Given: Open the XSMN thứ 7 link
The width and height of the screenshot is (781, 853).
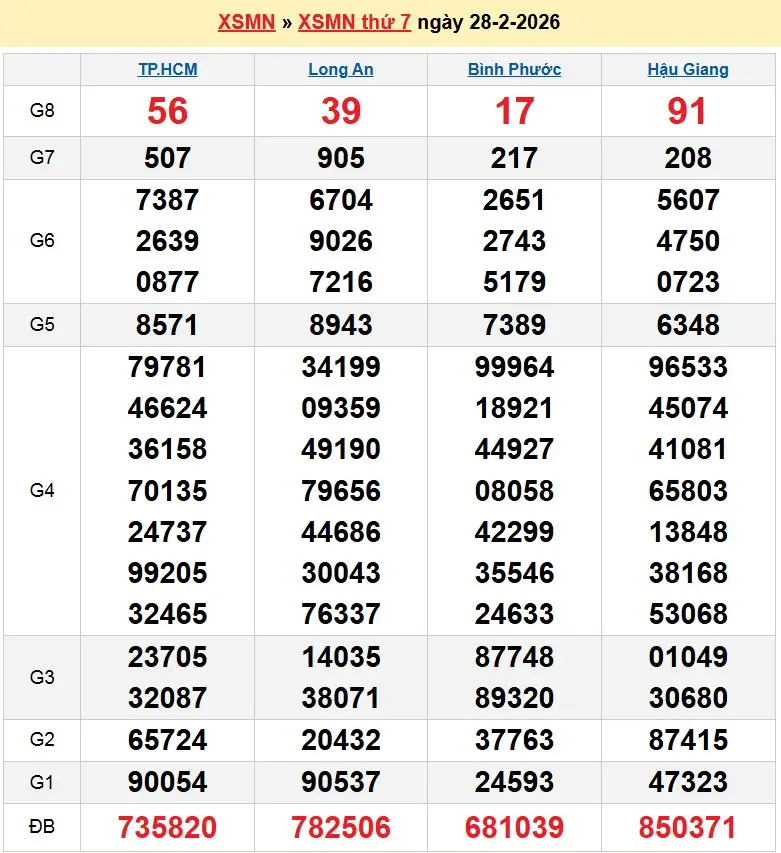Looking at the screenshot, I should pyautogui.click(x=354, y=22).
